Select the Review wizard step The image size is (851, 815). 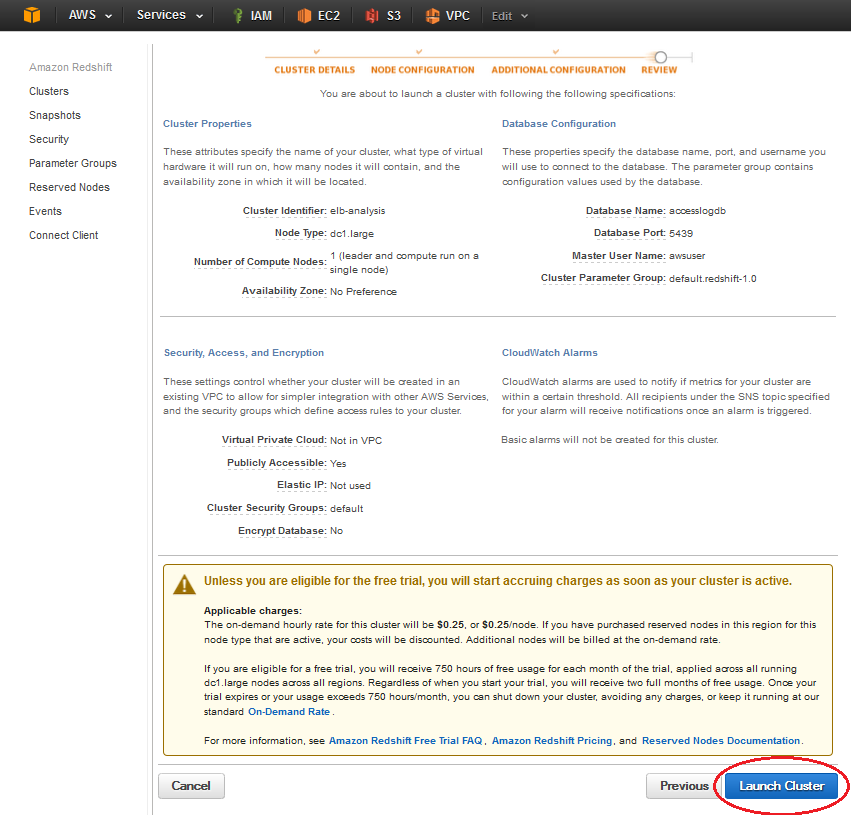659,70
